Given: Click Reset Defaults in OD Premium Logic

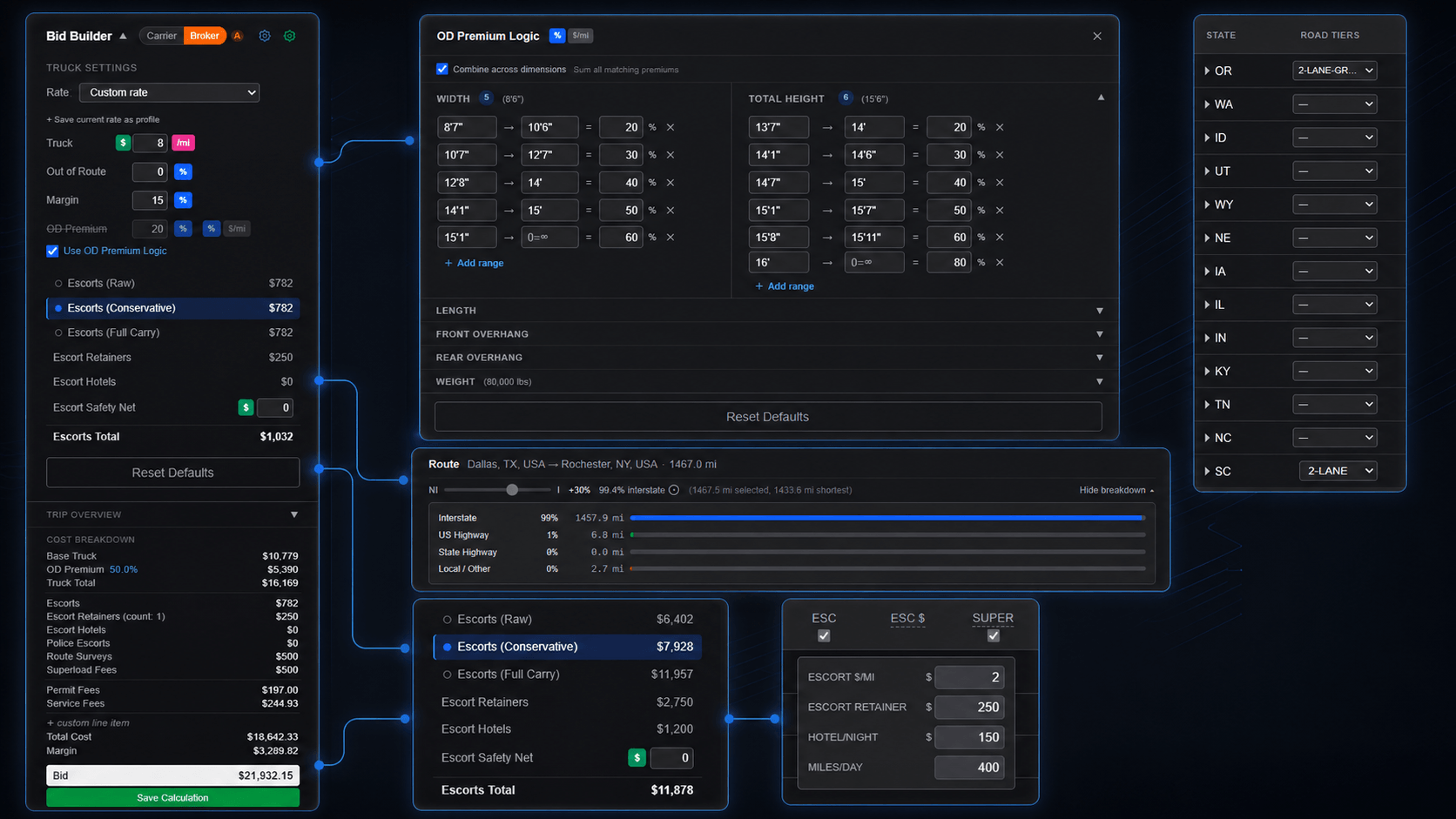Looking at the screenshot, I should (x=768, y=417).
